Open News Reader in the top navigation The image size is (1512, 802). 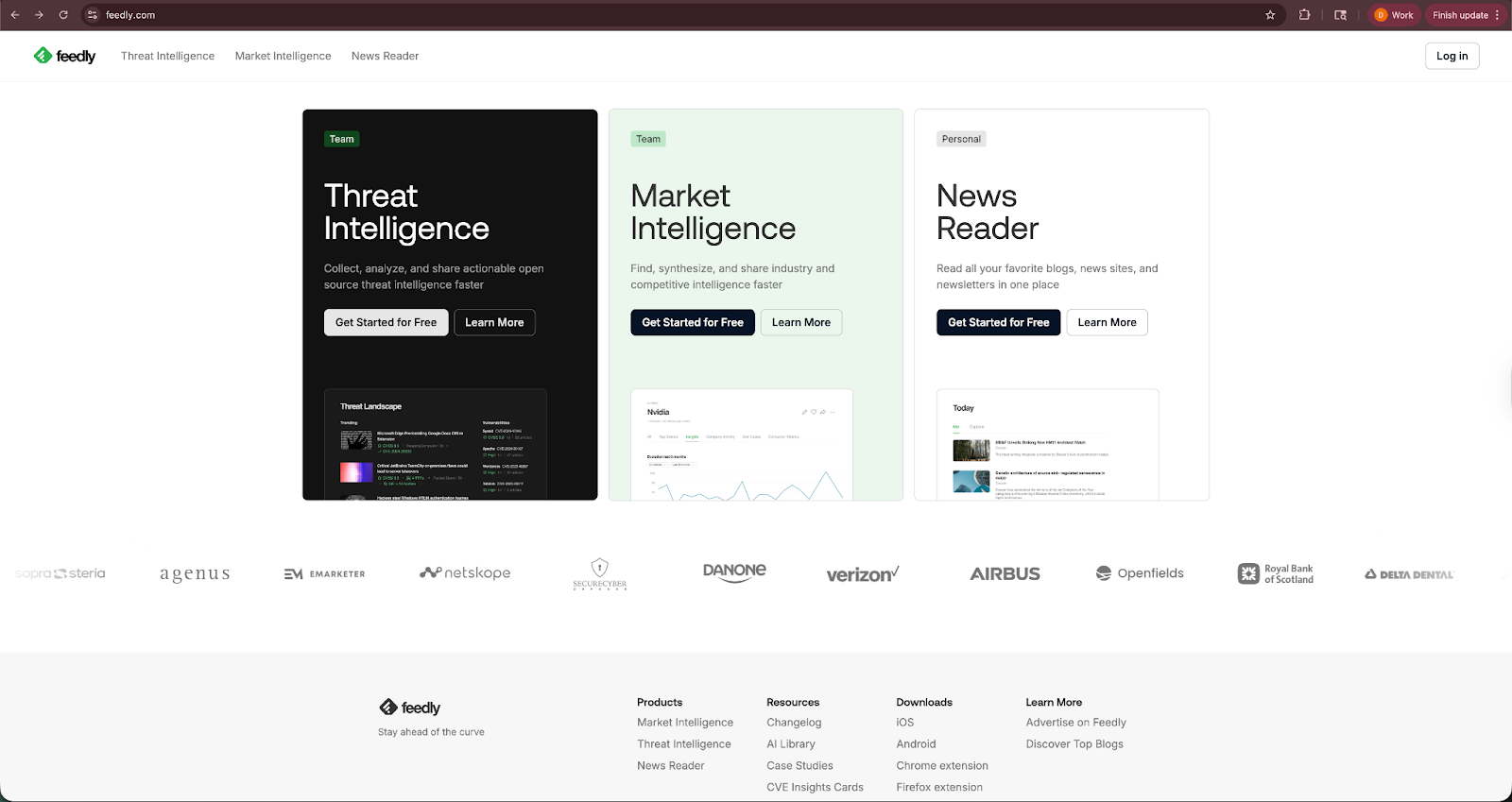[385, 56]
